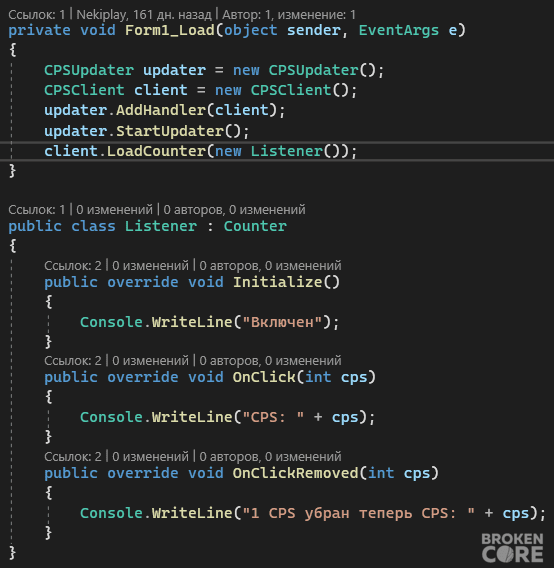Image resolution: width=554 pixels, height=568 pixels.
Task: Open the 'Ссылок: 2' CodeLens above OnClickRemoved
Action: coord(73,456)
